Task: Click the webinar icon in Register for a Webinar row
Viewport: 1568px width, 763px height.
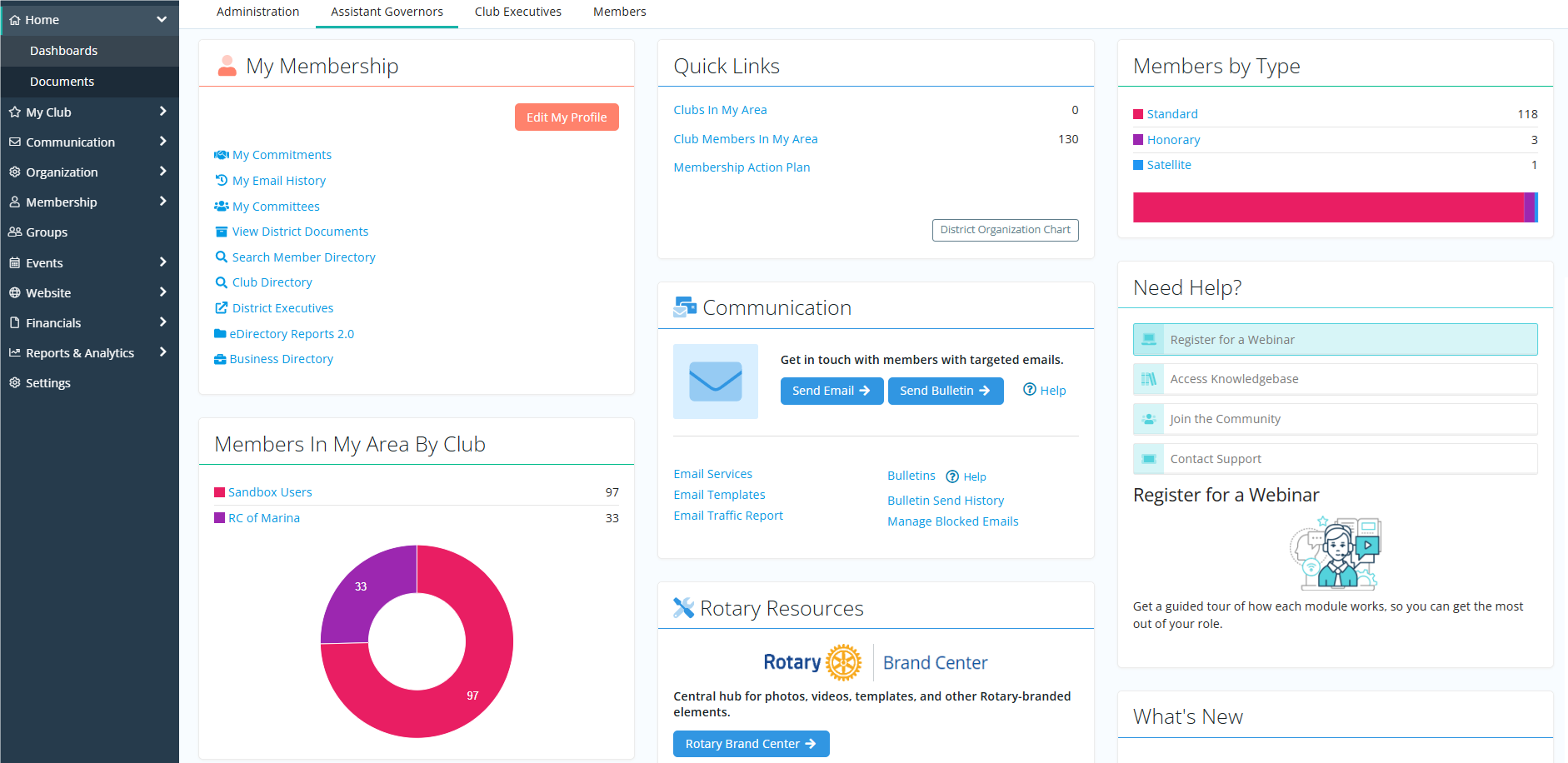Action: pos(1149,340)
